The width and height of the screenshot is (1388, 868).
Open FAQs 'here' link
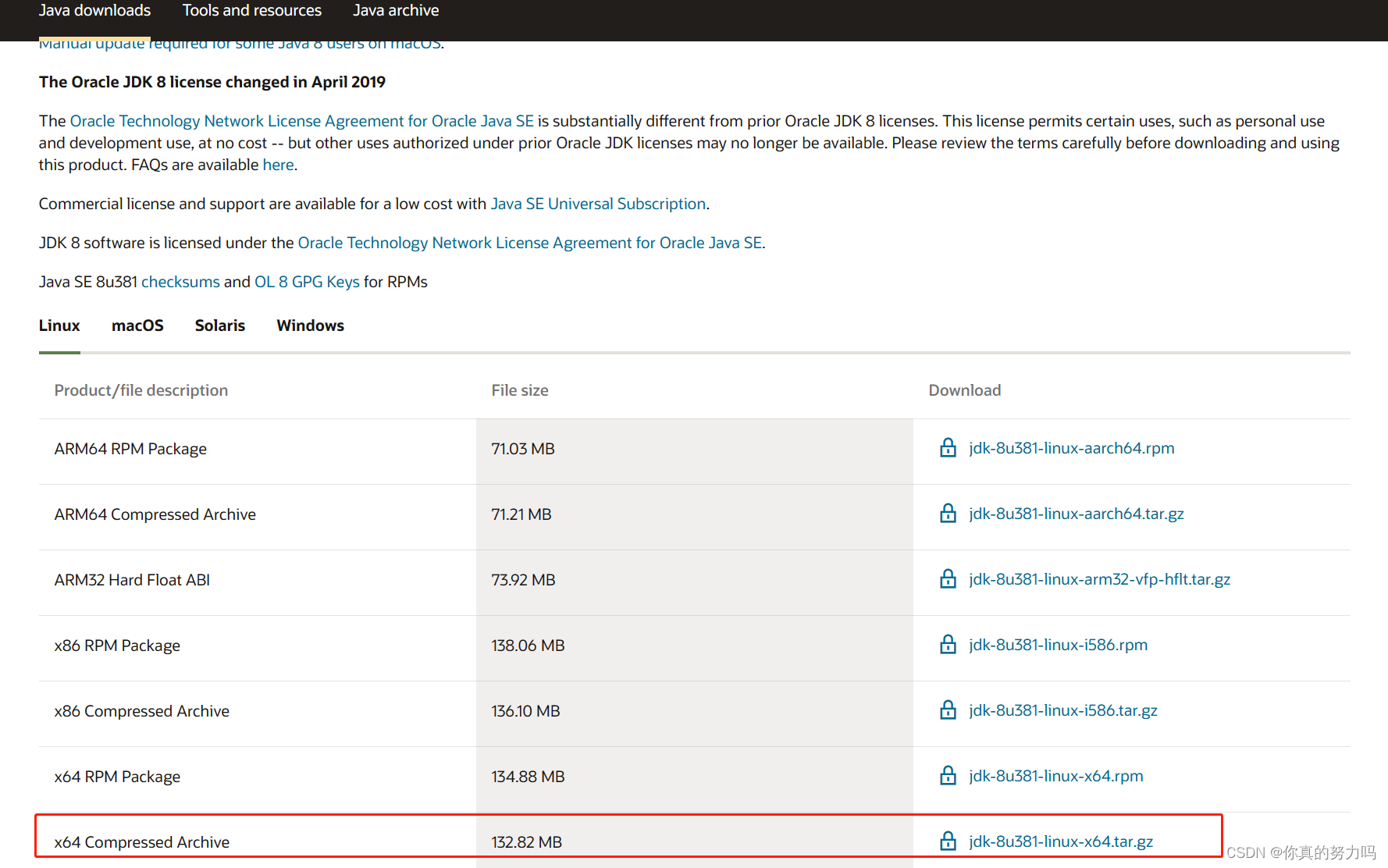click(x=278, y=165)
